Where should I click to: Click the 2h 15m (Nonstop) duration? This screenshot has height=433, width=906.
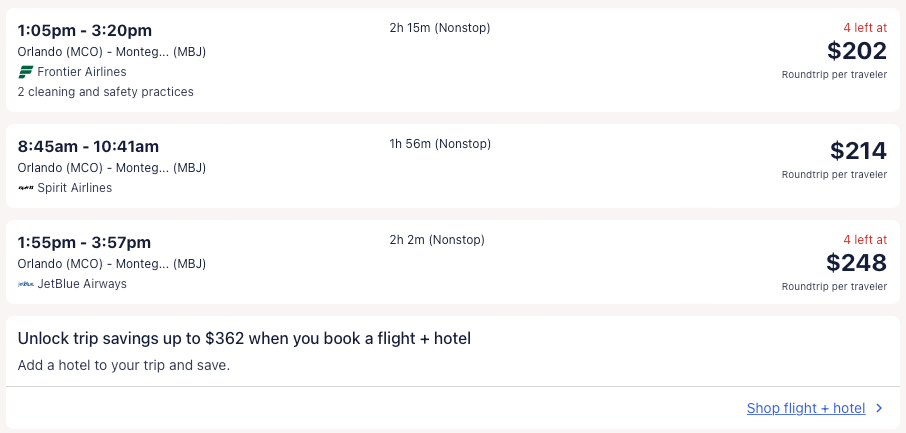pyautogui.click(x=440, y=27)
